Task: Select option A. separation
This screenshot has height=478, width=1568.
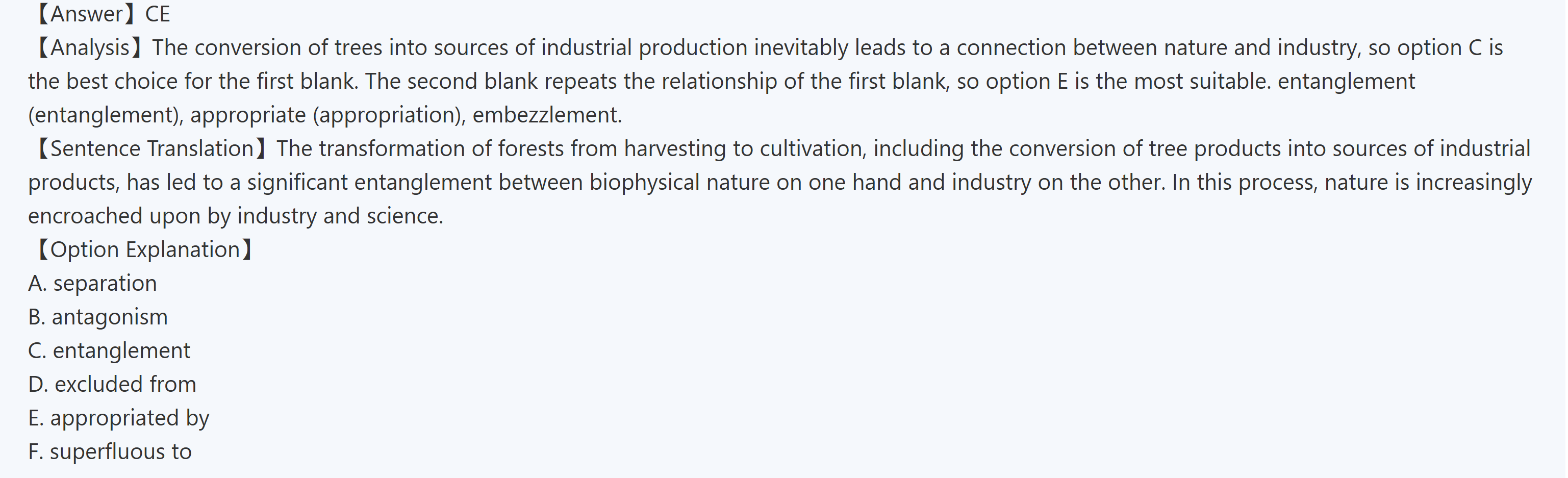Action: (92, 283)
